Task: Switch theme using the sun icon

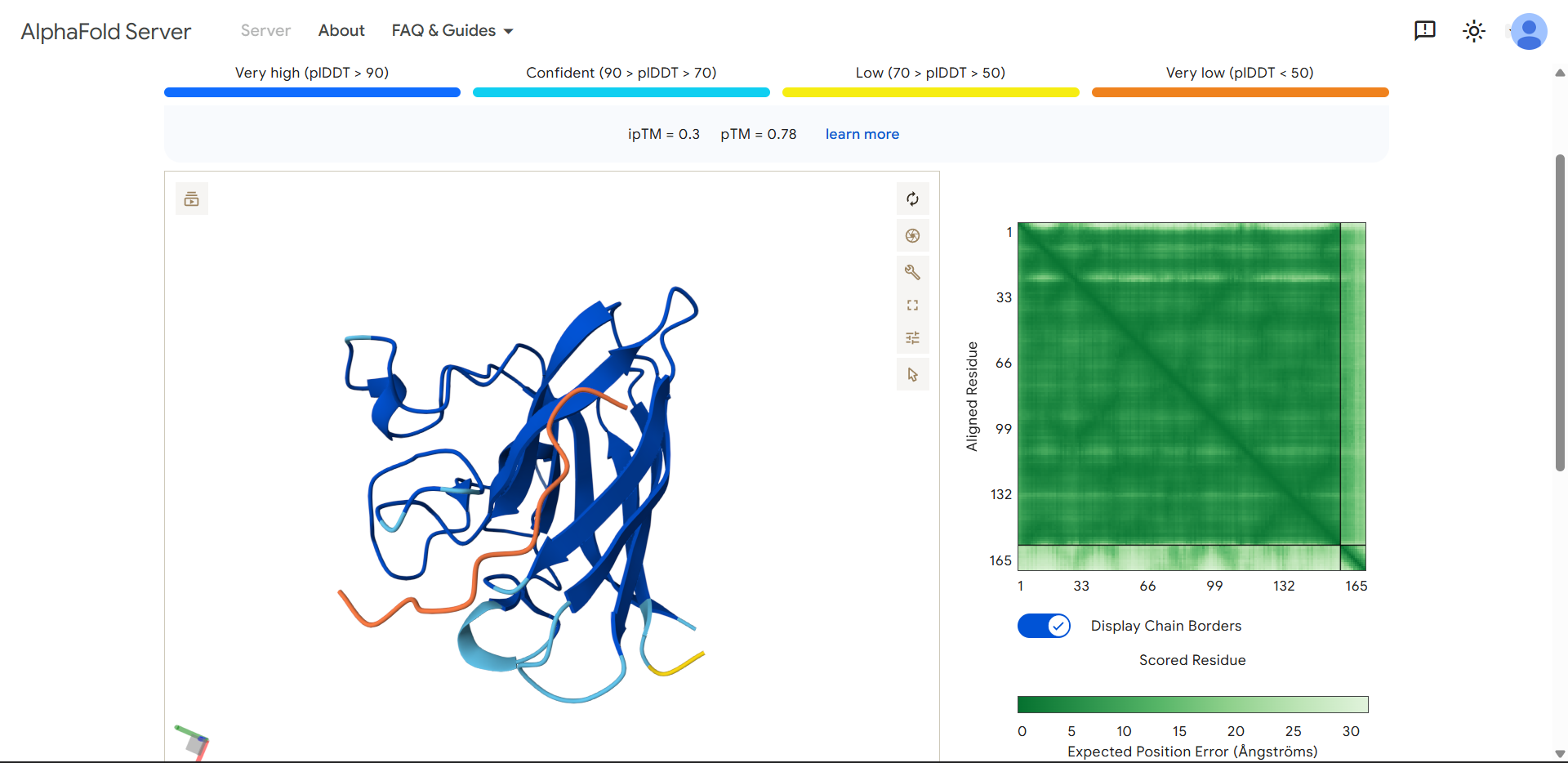Action: coord(1473,31)
